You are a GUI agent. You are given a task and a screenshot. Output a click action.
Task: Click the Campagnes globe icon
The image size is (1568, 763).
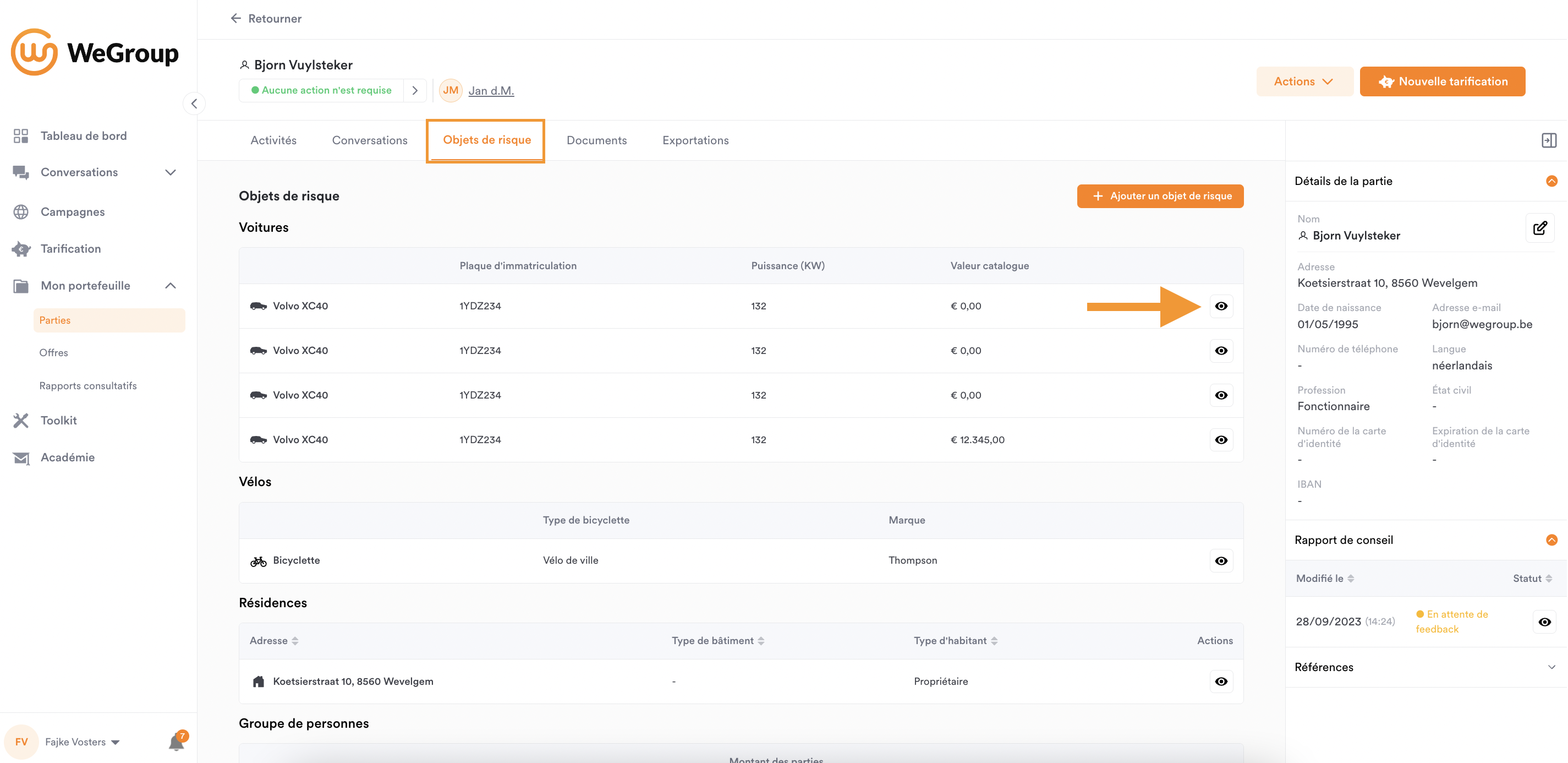(21, 212)
